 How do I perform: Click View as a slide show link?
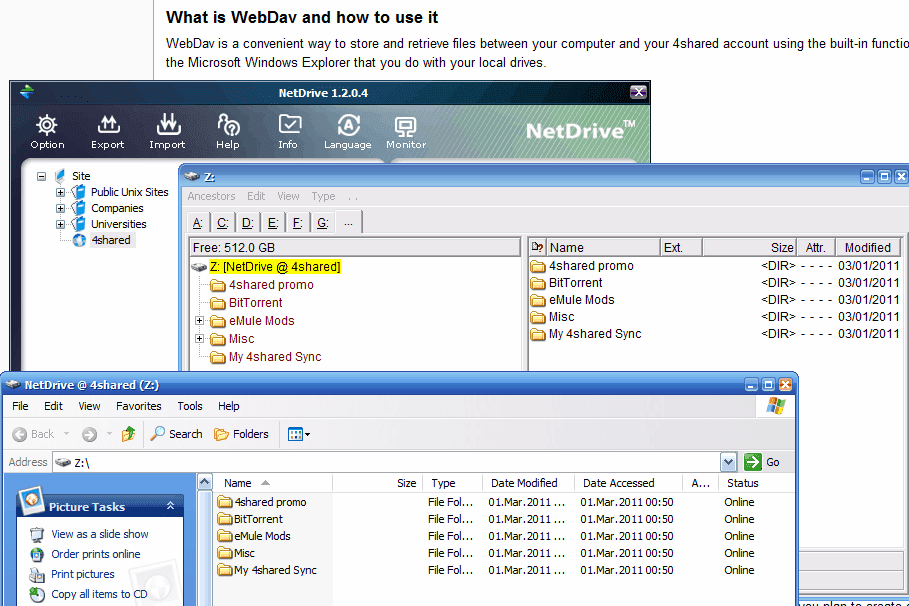[x=100, y=534]
